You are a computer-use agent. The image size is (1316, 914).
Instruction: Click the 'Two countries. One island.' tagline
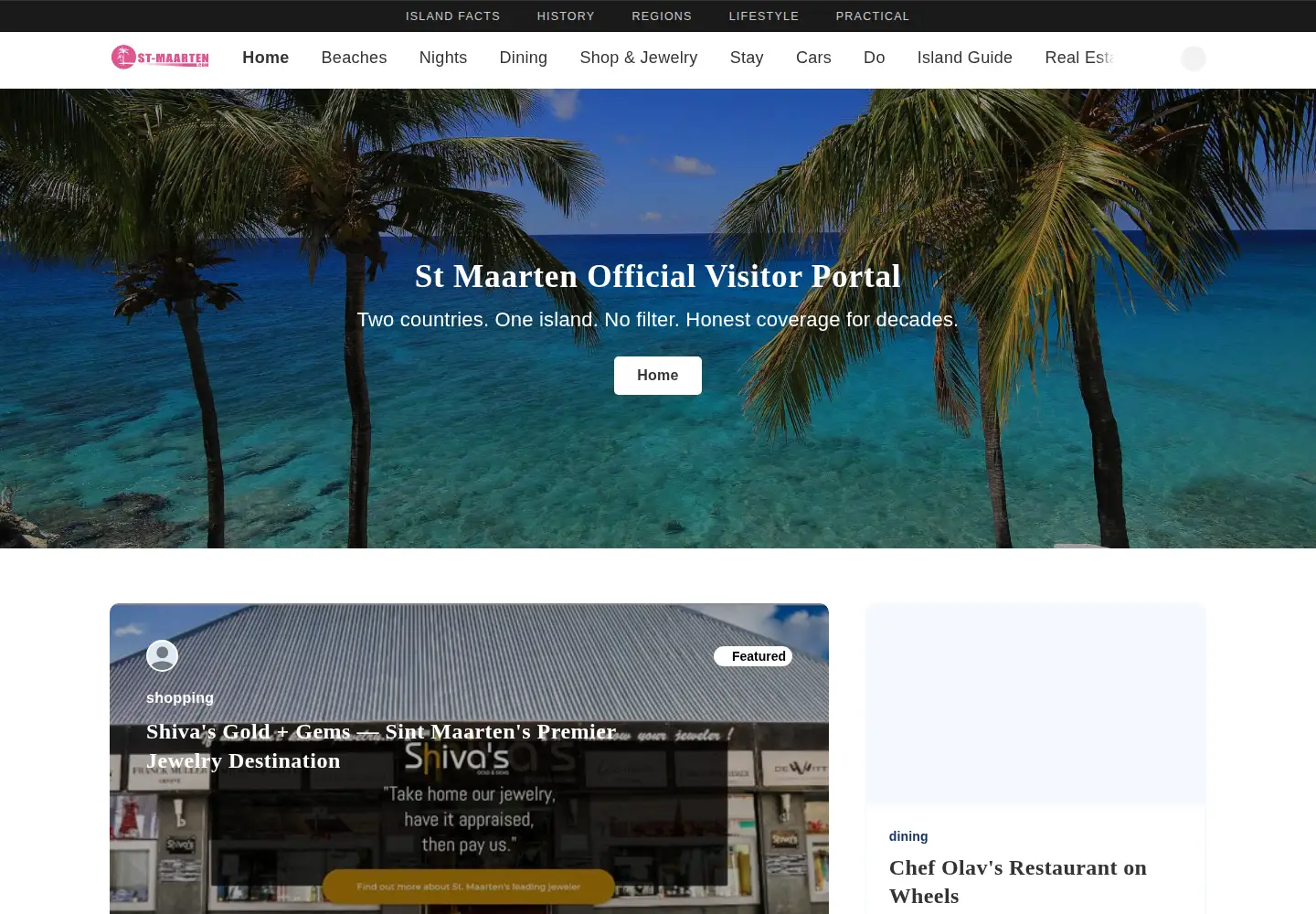pyautogui.click(x=658, y=320)
